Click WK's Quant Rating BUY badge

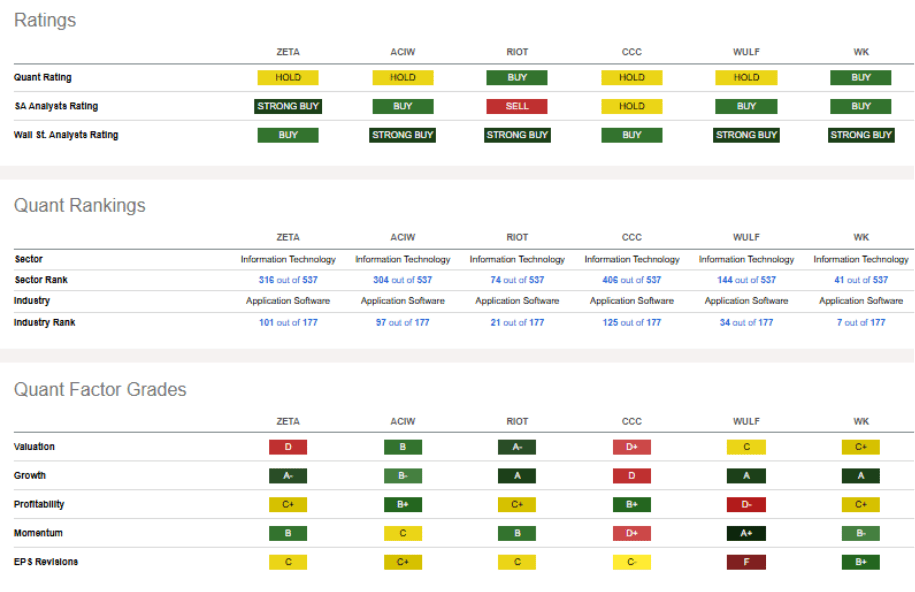click(x=861, y=77)
